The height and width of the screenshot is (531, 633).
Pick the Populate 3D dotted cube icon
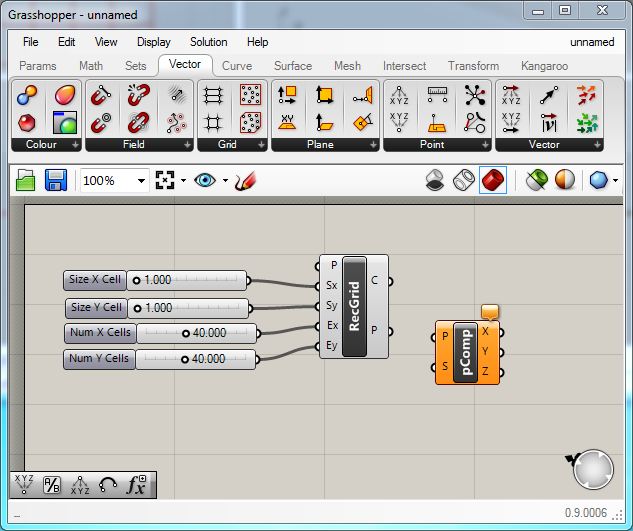point(250,123)
